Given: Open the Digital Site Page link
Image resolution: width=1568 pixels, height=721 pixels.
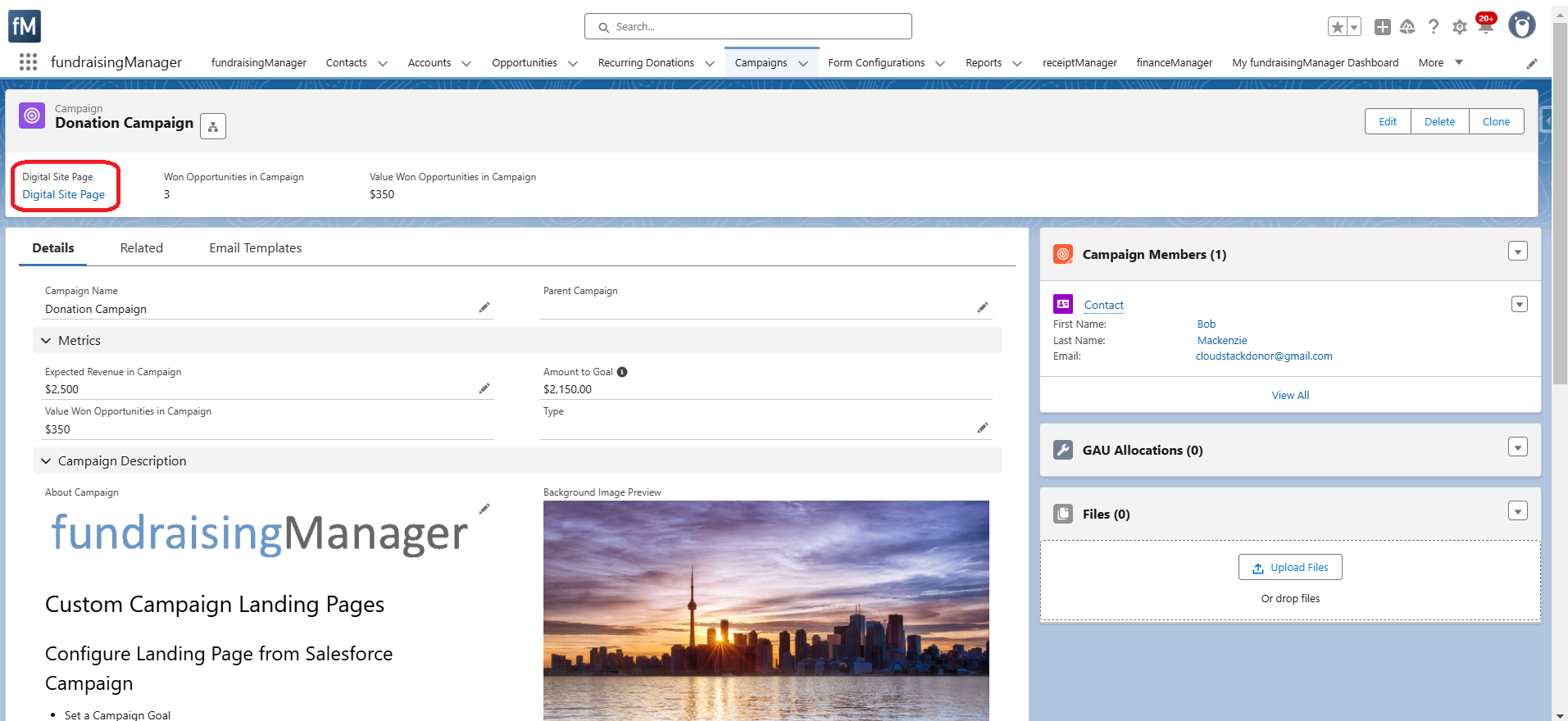Looking at the screenshot, I should point(63,194).
